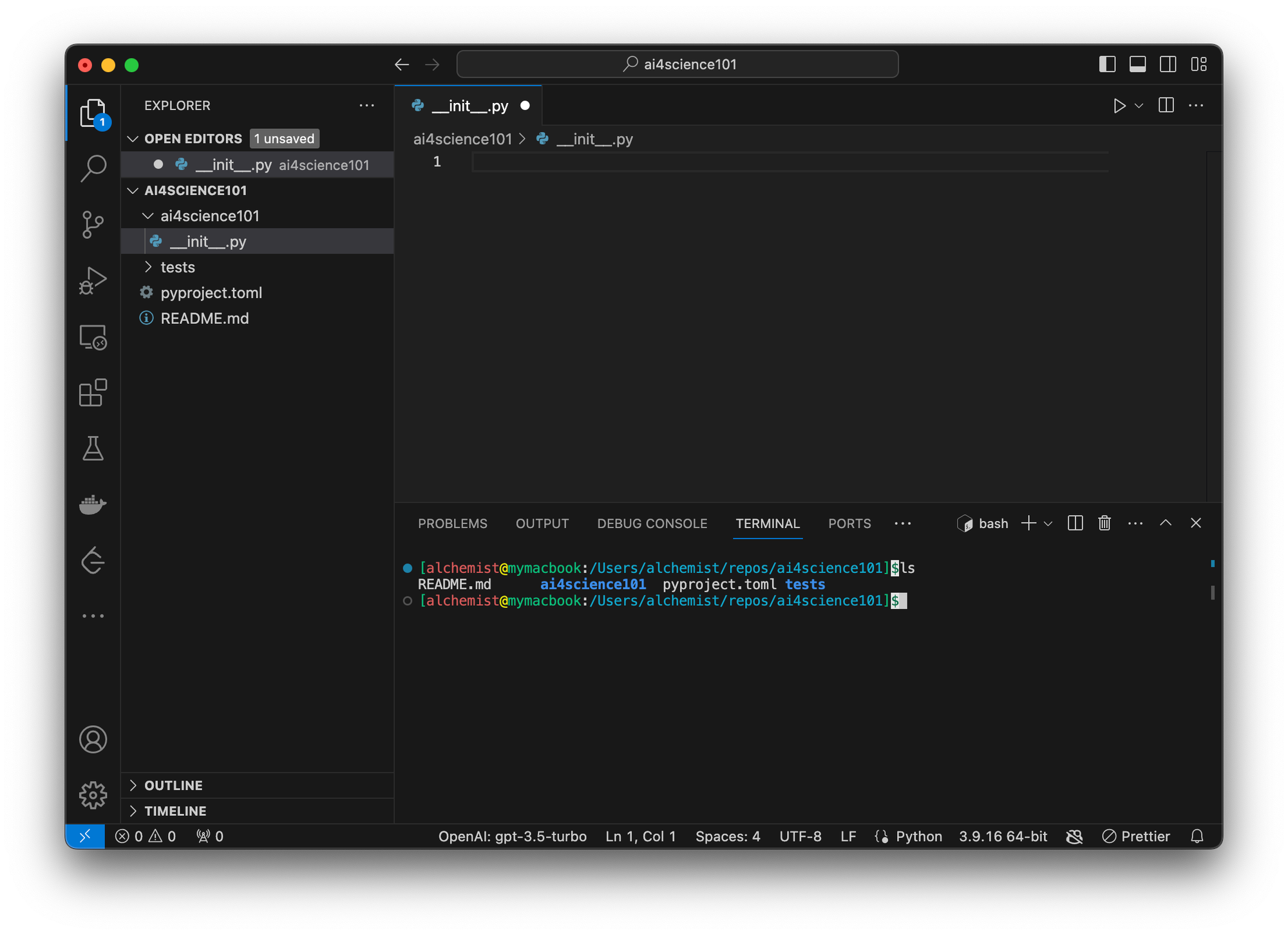Open the new terminal launch profile dropdown
The height and width of the screenshot is (935, 1288).
click(1048, 524)
